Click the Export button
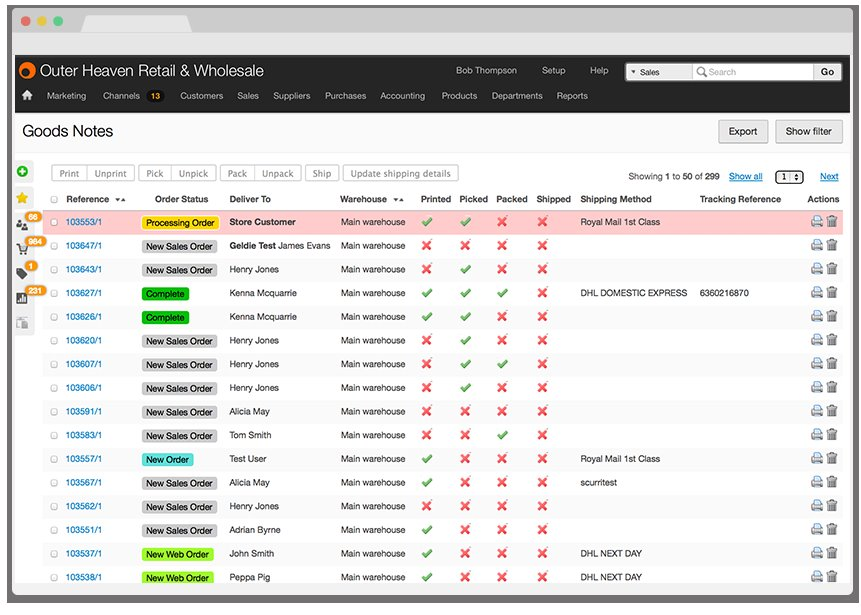The width and height of the screenshot is (861, 615). pos(743,132)
